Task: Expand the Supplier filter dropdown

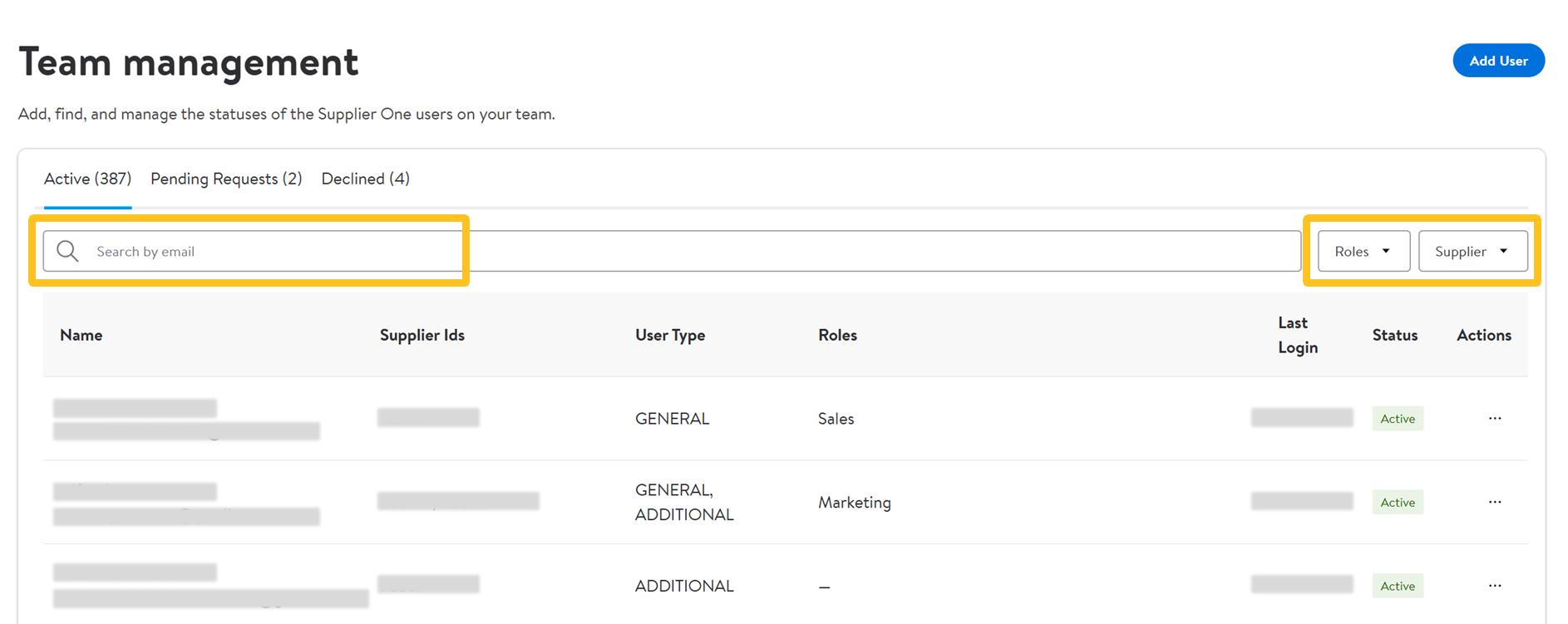Action: (x=1472, y=251)
